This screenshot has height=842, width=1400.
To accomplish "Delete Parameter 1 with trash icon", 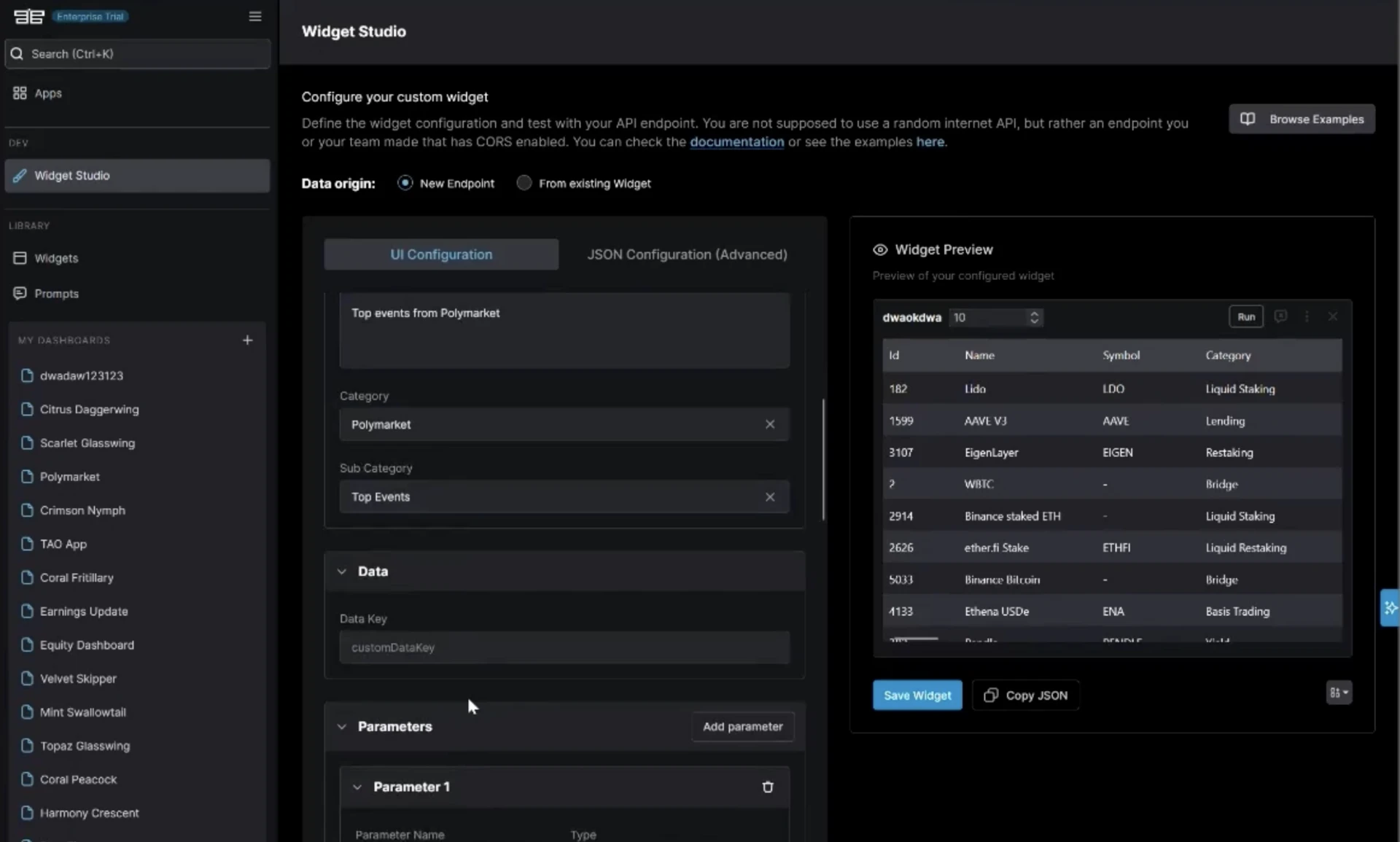I will (767, 787).
